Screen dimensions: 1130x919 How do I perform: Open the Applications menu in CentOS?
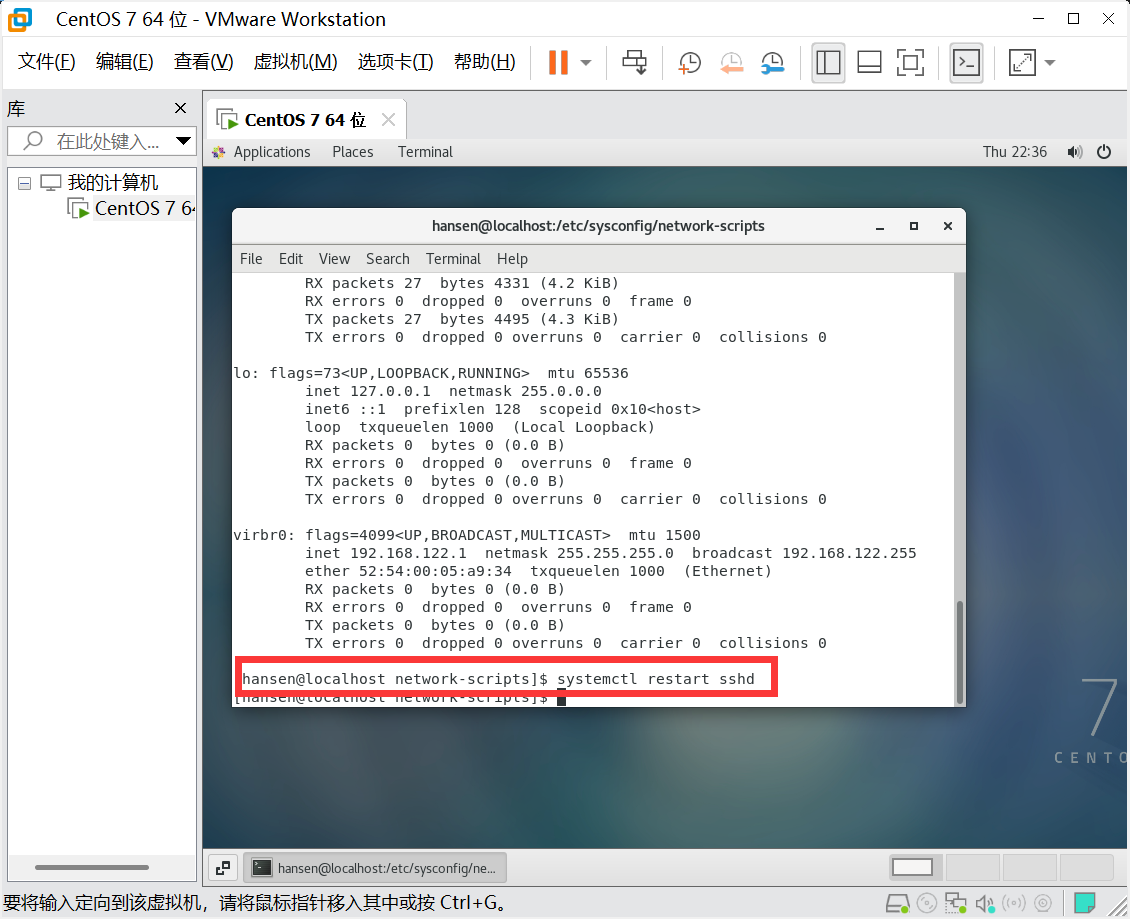coord(272,151)
